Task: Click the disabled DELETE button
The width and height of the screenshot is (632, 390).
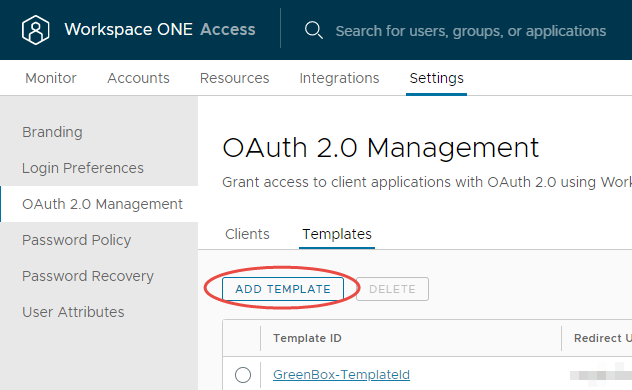Action: pos(392,289)
